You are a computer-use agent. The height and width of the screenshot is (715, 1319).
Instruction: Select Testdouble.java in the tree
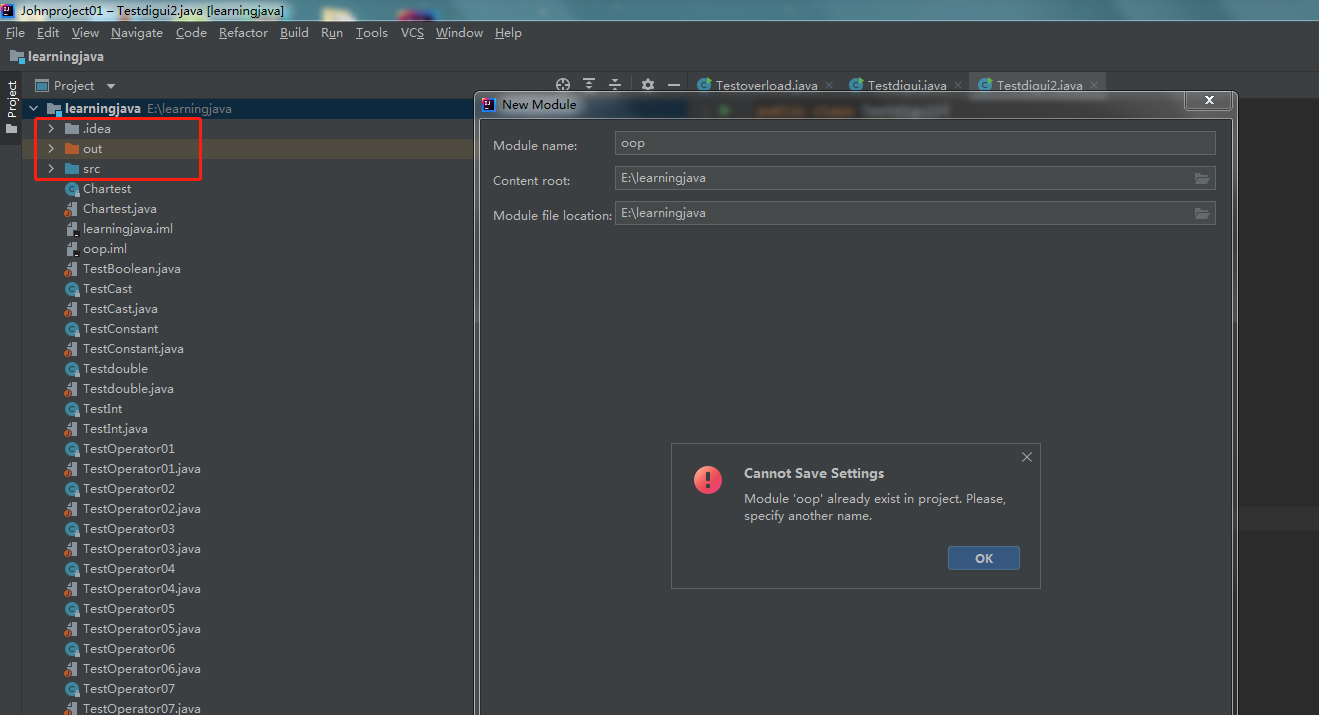[128, 389]
